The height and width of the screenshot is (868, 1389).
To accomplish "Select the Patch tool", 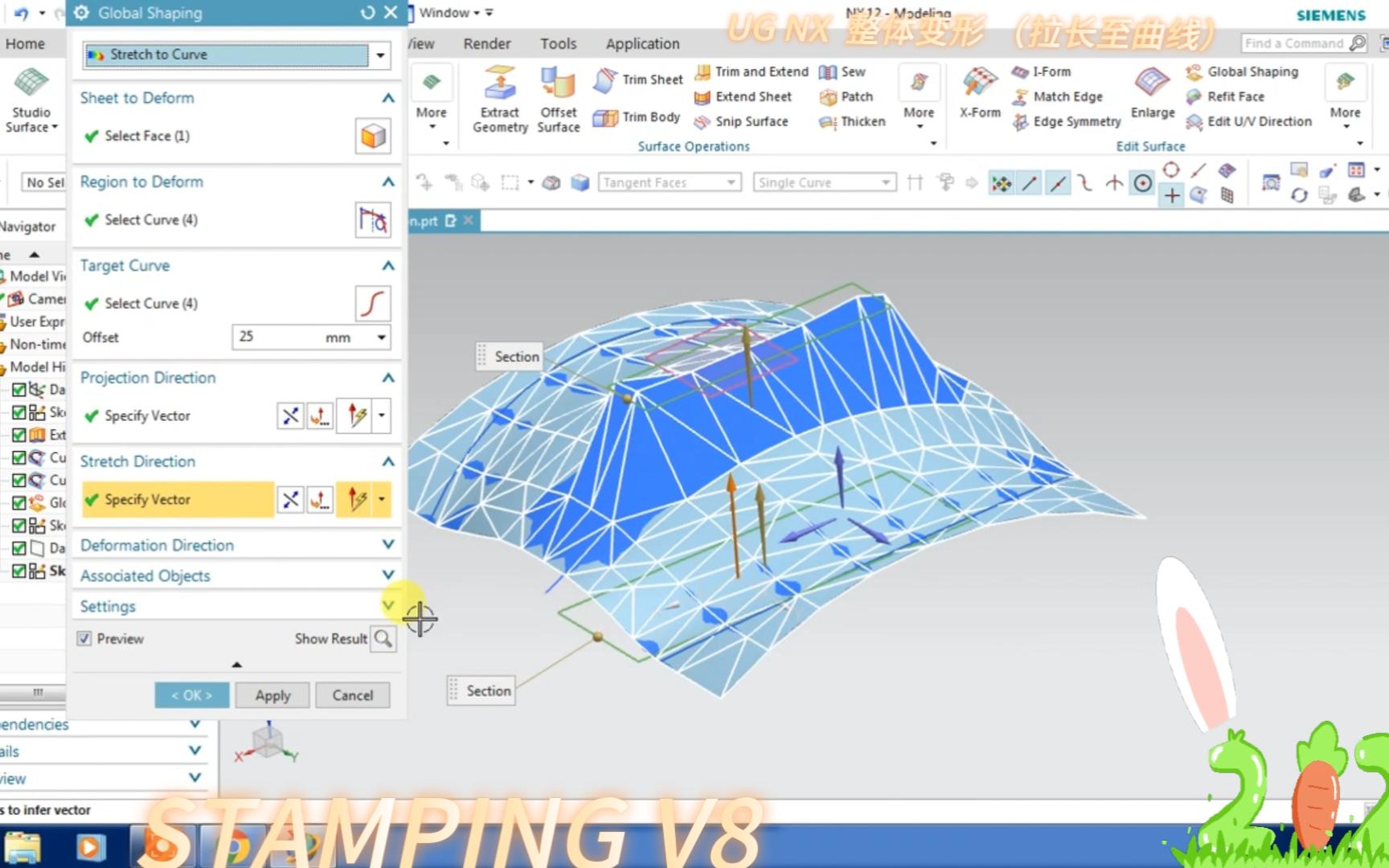I will tap(846, 96).
